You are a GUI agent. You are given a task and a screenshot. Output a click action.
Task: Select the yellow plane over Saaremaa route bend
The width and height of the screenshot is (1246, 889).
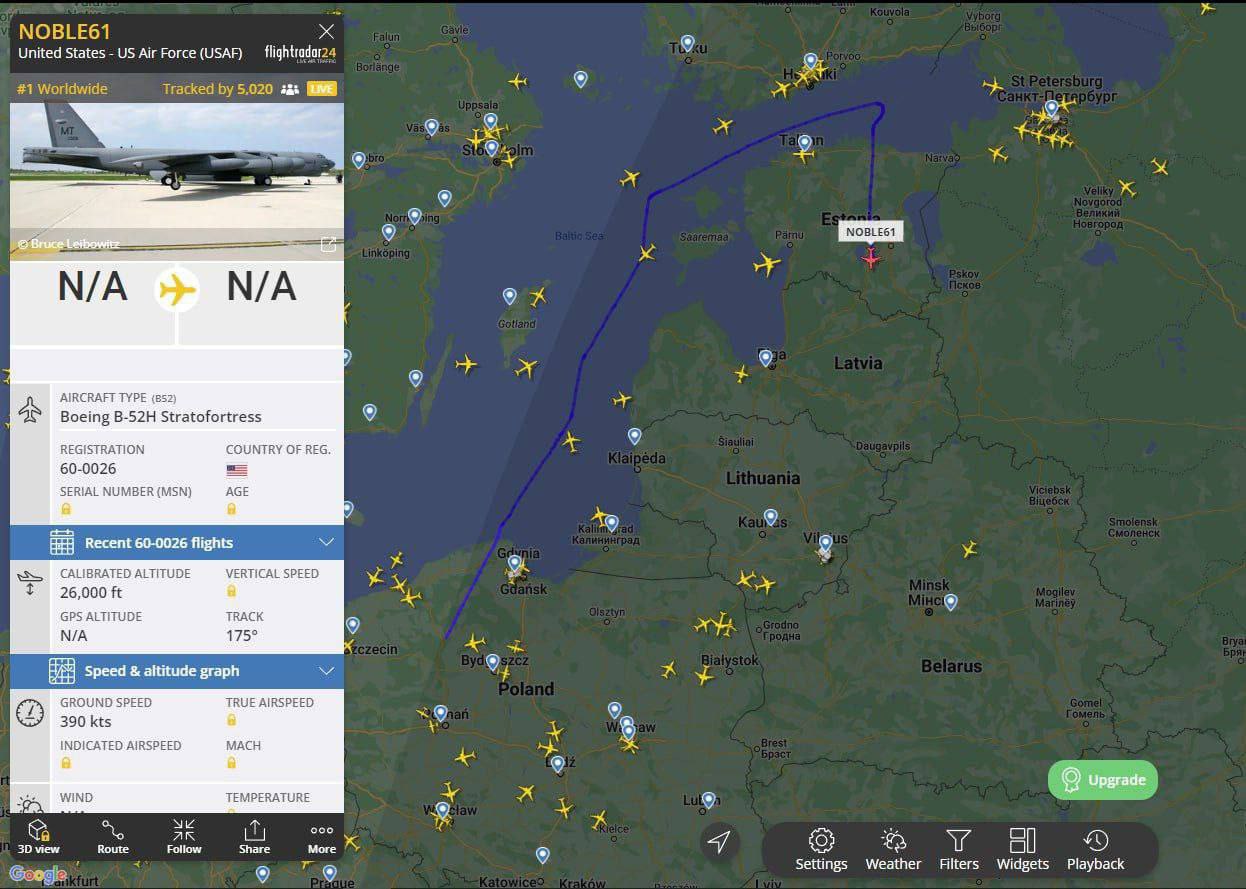647,252
